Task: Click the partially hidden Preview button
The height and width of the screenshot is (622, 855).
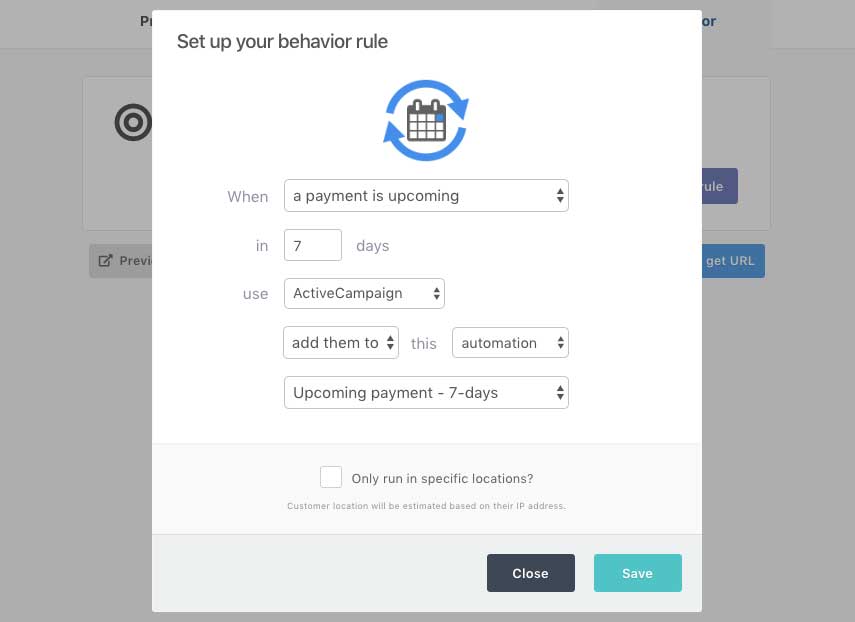Action: pyautogui.click(x=121, y=261)
